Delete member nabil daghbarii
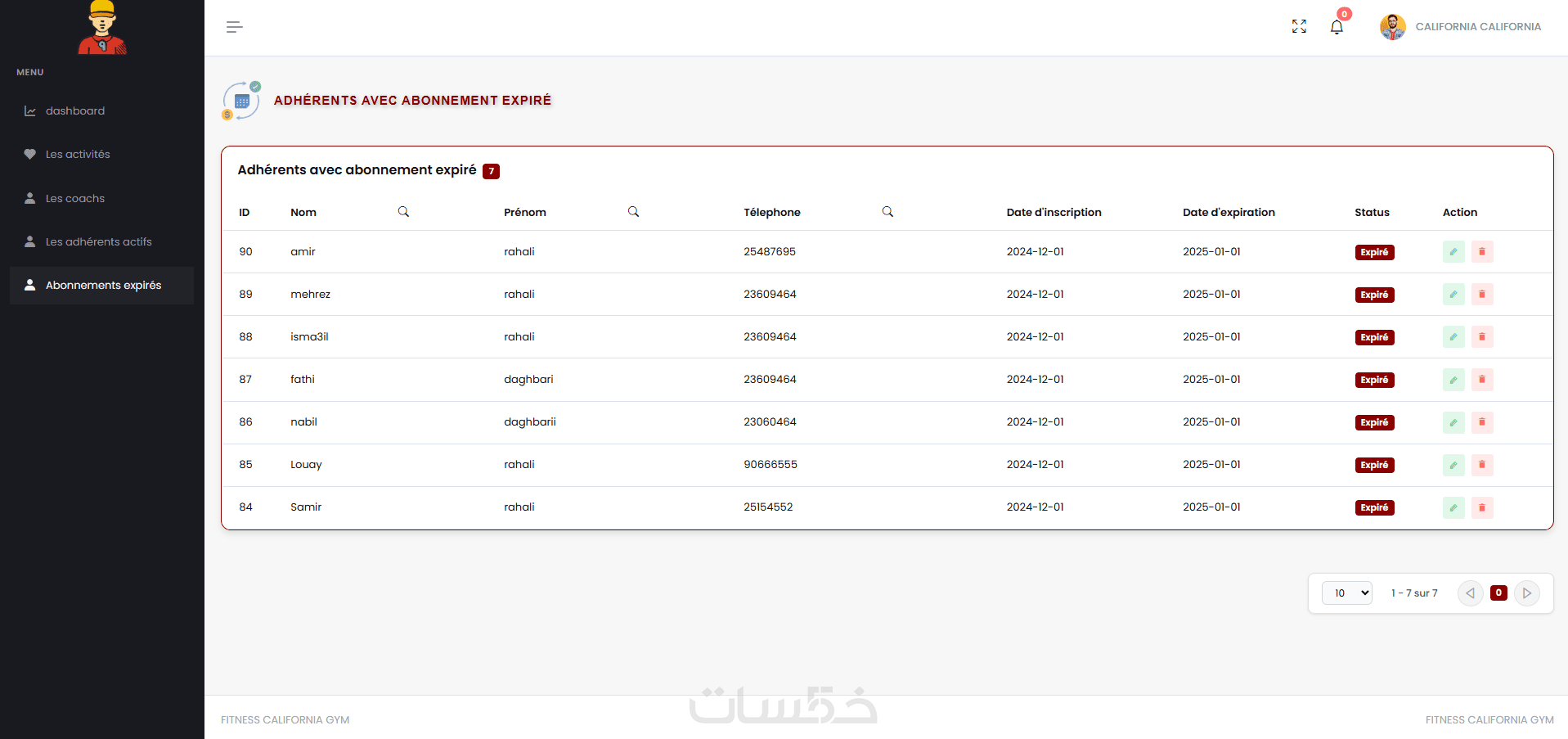 click(x=1482, y=422)
